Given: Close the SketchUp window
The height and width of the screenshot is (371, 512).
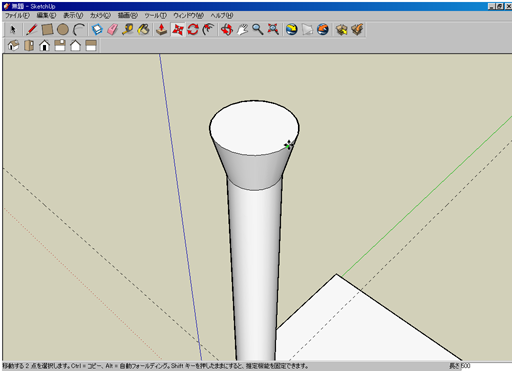Looking at the screenshot, I should pyautogui.click(x=508, y=6).
